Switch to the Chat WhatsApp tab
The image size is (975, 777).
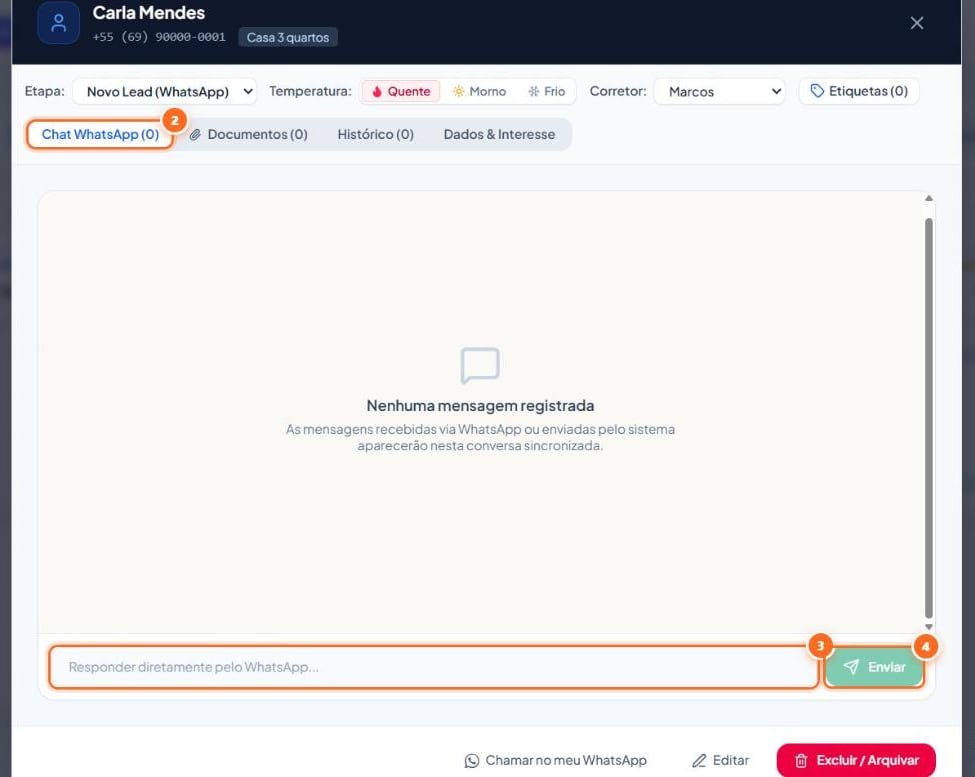coord(100,134)
